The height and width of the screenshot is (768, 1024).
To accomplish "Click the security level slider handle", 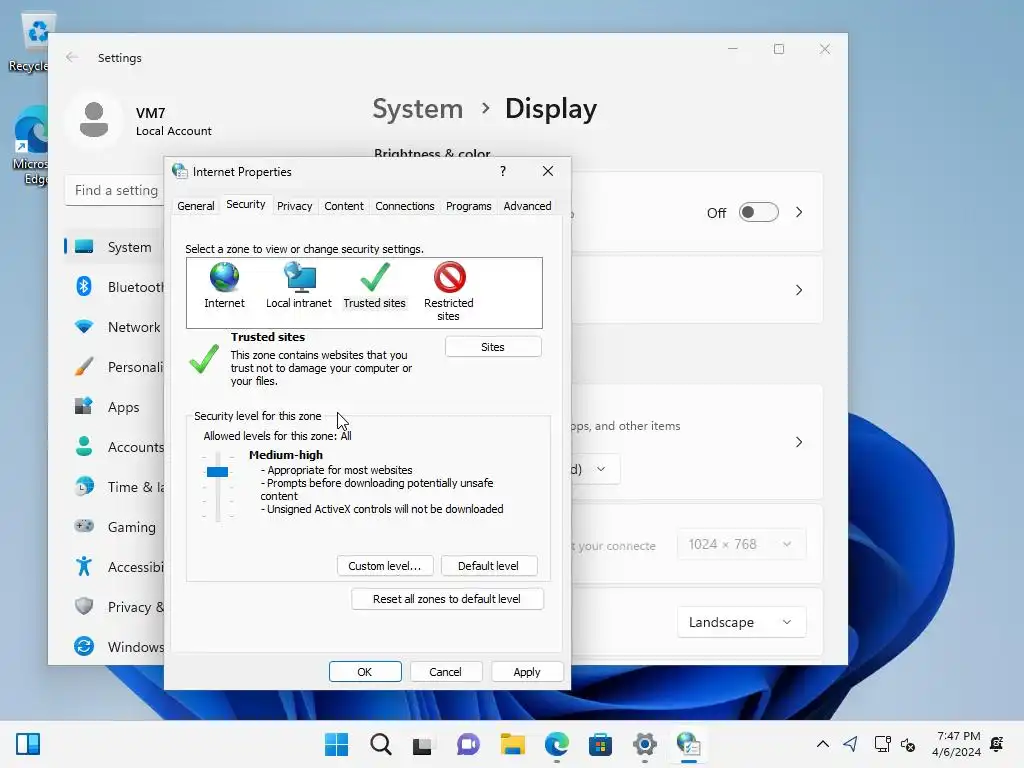I will [217, 472].
